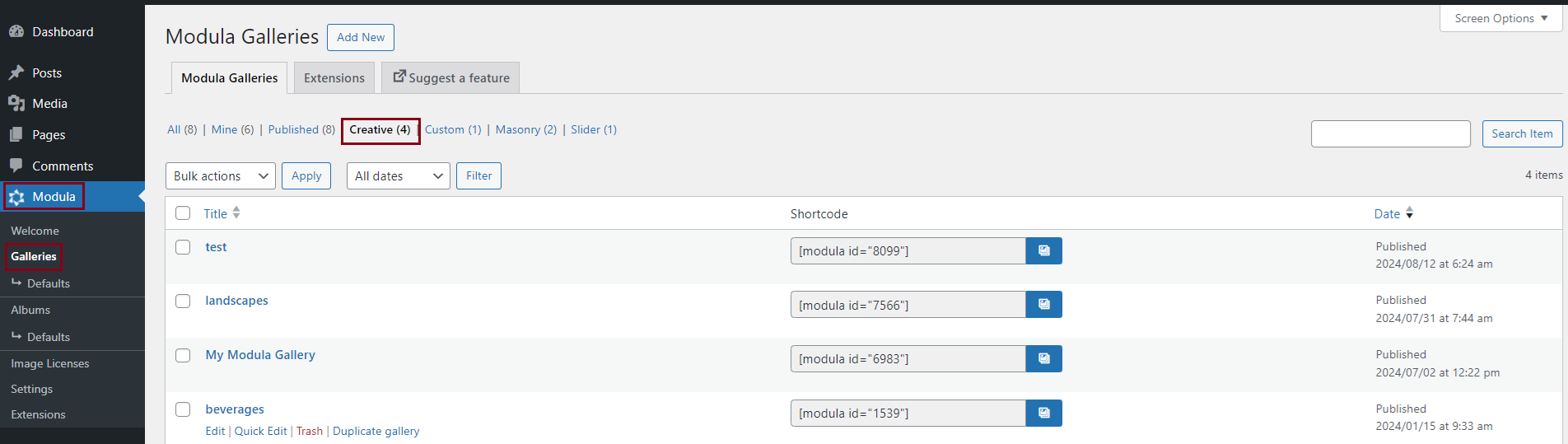Viewport: 1568px width, 444px height.
Task: Check the box for test gallery
Action: pyautogui.click(x=183, y=247)
